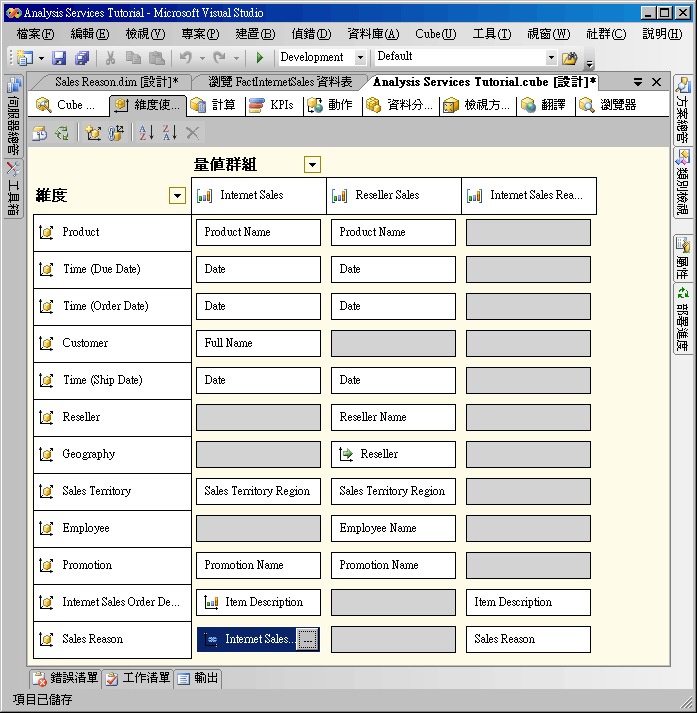The height and width of the screenshot is (713, 697).
Task: Open the dimensions filter dropdown
Action: point(177,196)
